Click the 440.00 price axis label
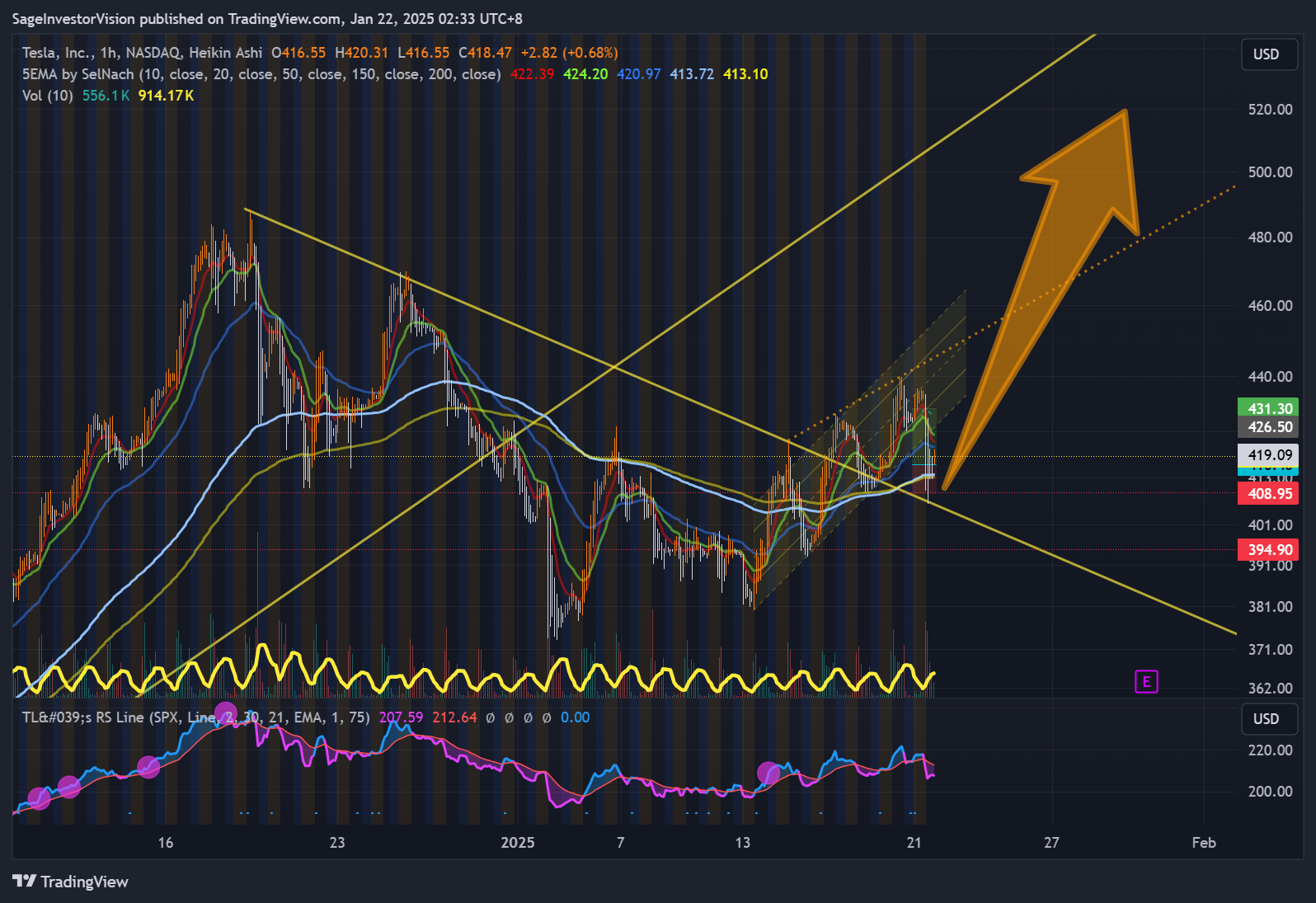 (1270, 377)
